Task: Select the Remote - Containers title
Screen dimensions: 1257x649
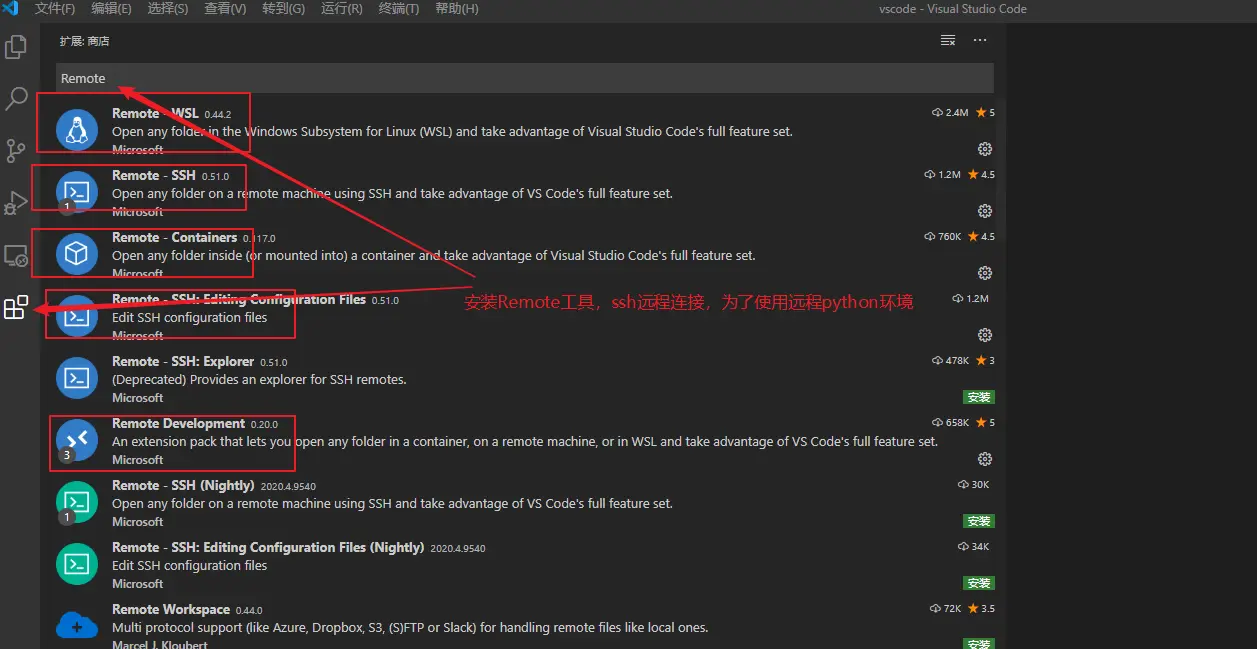Action: point(175,237)
